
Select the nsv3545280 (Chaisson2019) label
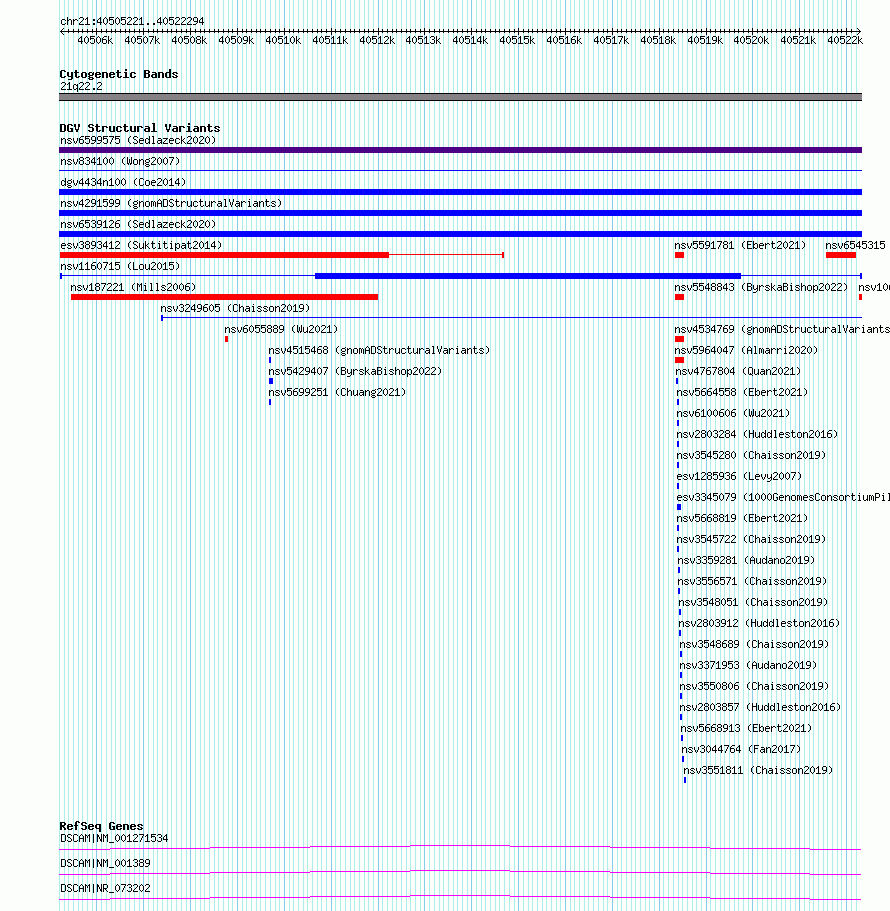752,455
